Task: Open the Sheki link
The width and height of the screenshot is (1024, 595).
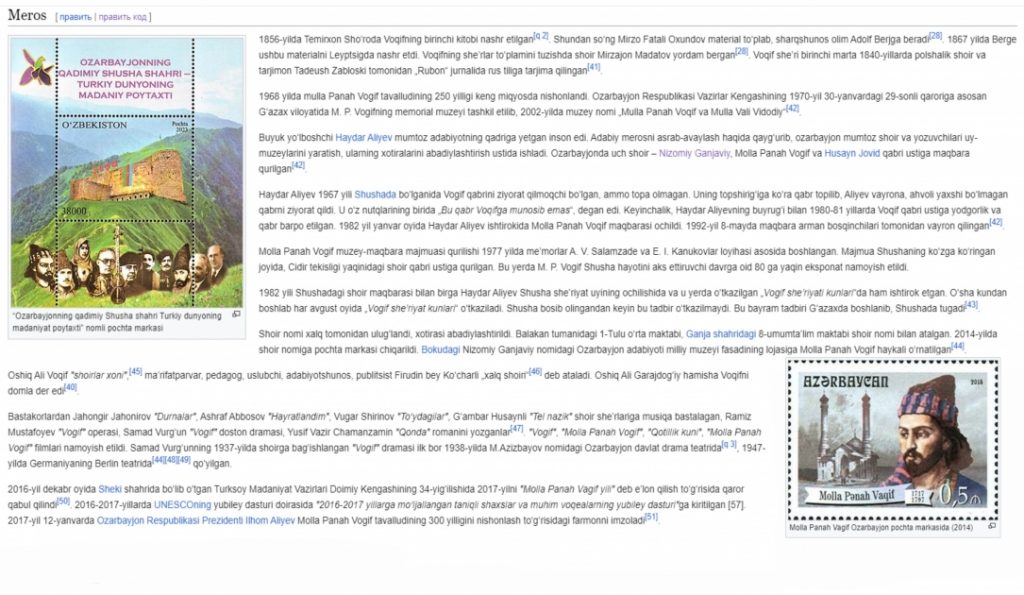Action: point(110,489)
